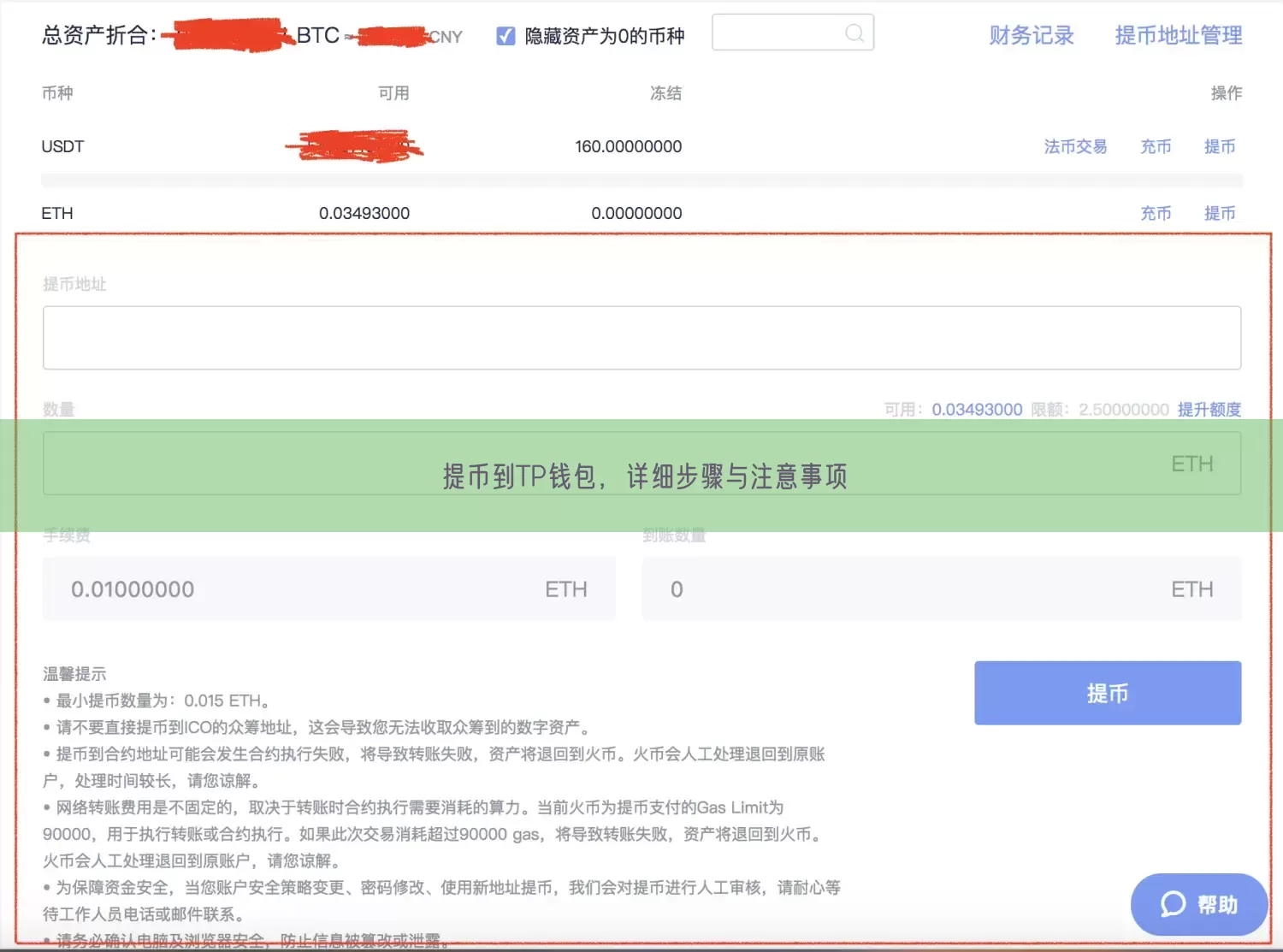
Task: Click available amount 0.03493000 near 可用
Action: tap(977, 410)
